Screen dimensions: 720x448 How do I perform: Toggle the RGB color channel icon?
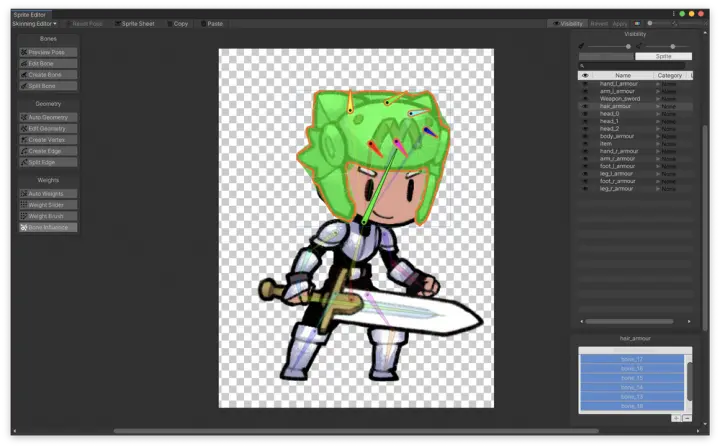[637, 23]
